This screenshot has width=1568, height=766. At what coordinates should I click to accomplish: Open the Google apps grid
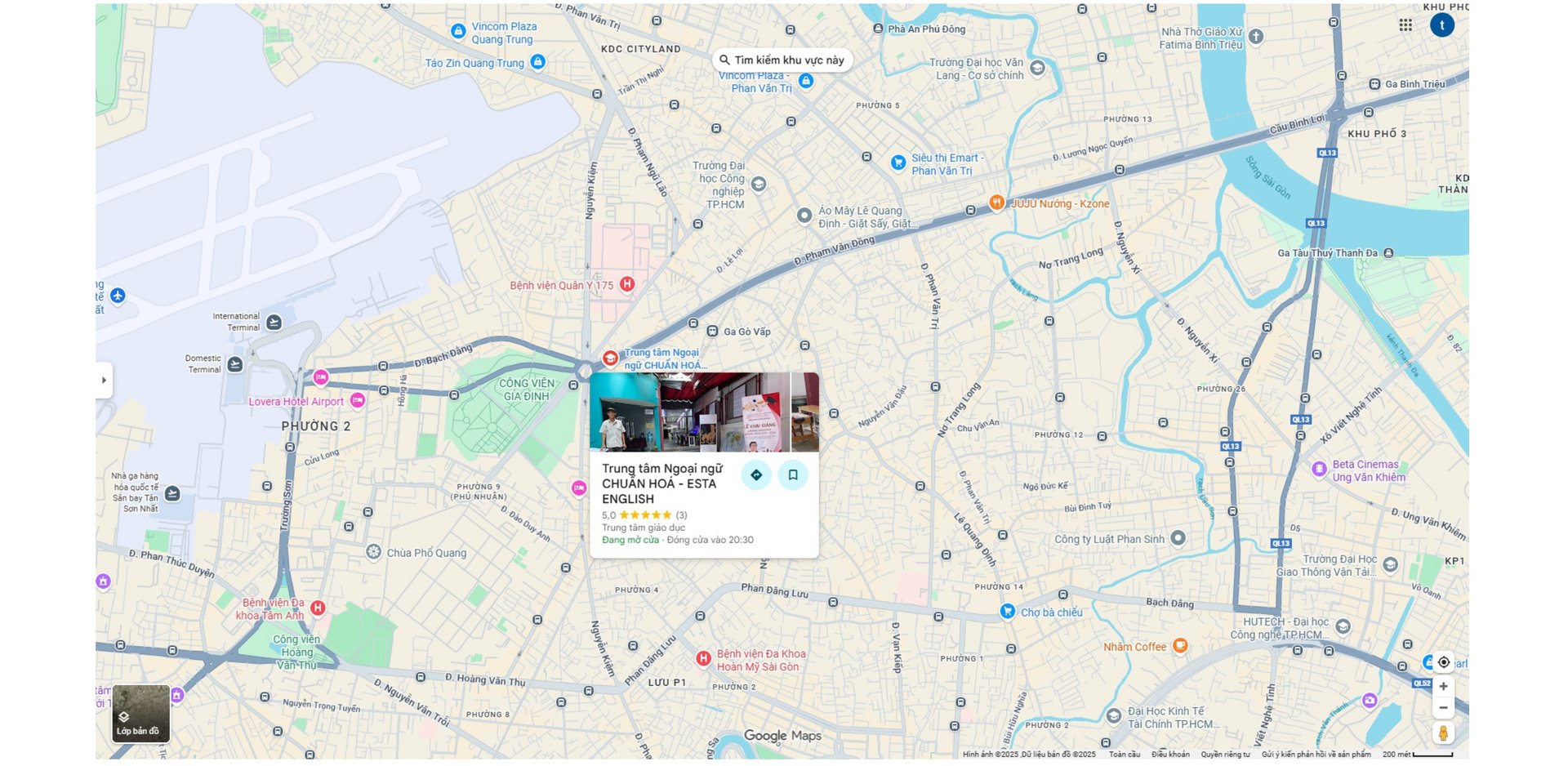click(1405, 25)
